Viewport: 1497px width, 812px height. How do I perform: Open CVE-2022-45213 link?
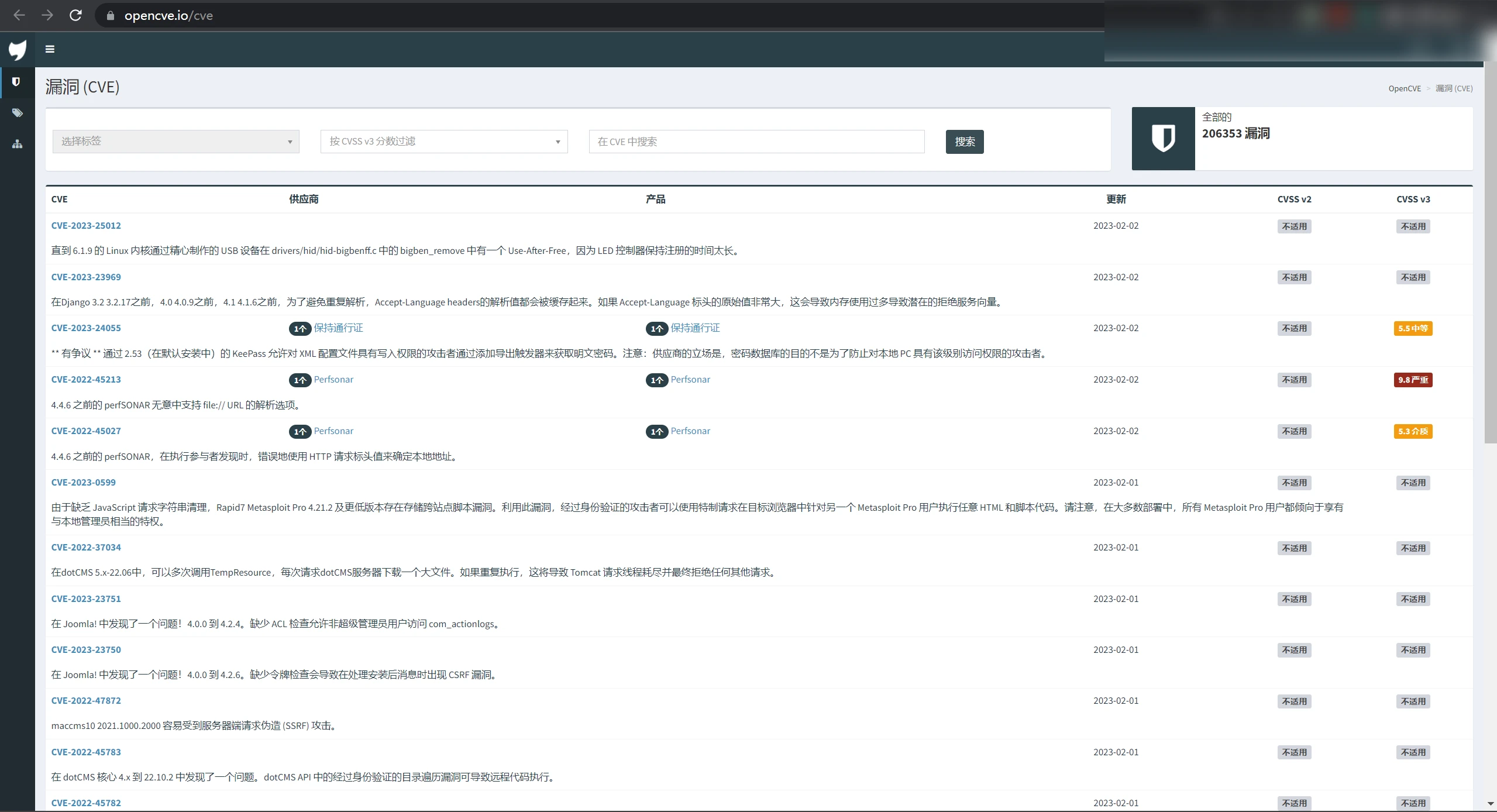(86, 380)
